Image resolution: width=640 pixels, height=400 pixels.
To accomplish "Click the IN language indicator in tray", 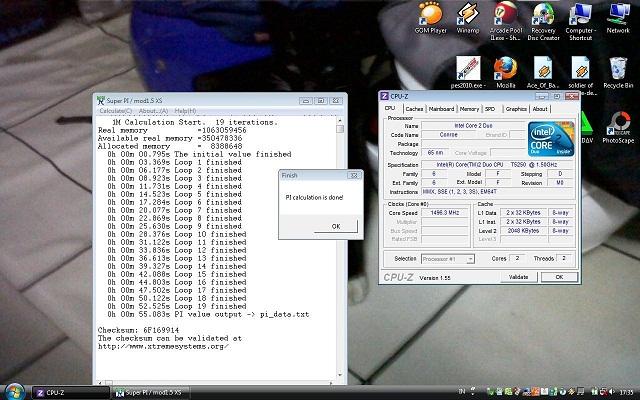I will click(x=462, y=392).
